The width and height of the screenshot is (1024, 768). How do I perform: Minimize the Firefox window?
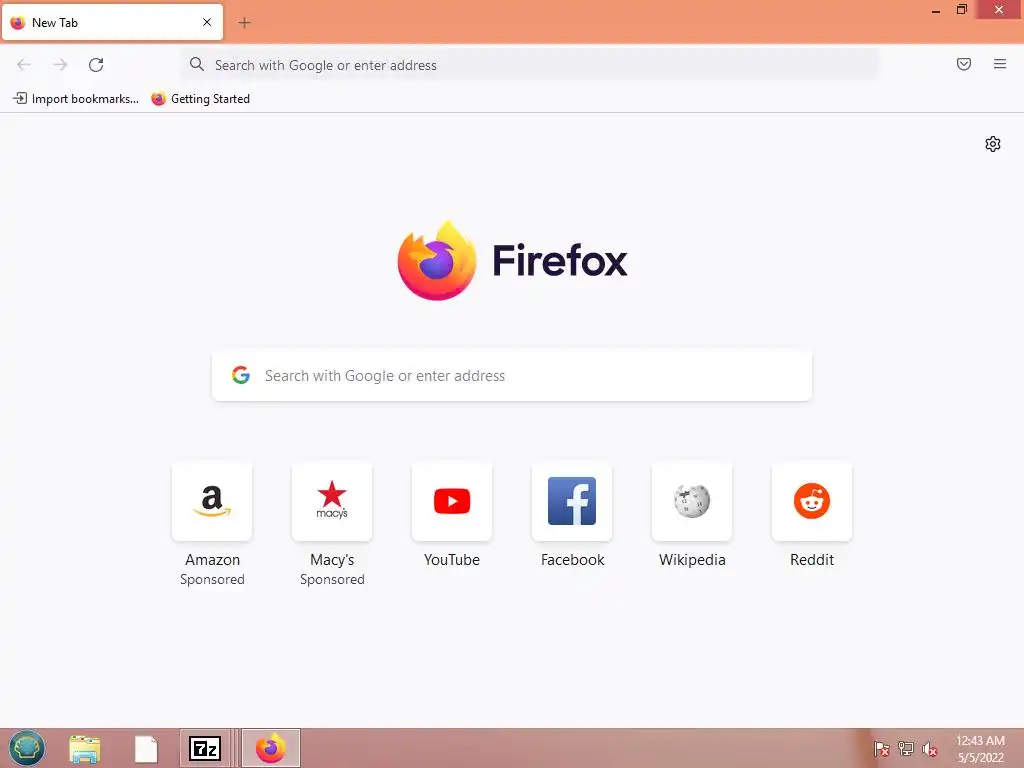(936, 10)
